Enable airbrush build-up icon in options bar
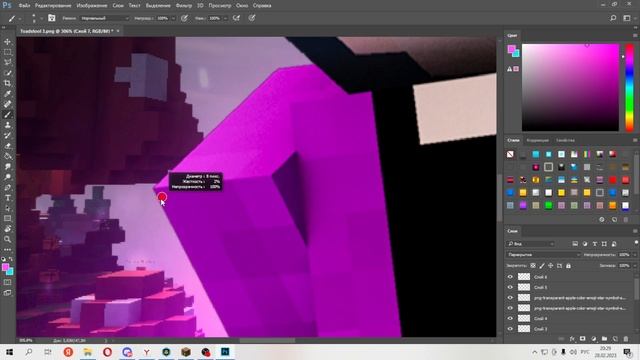640x360 pixels. 236,18
